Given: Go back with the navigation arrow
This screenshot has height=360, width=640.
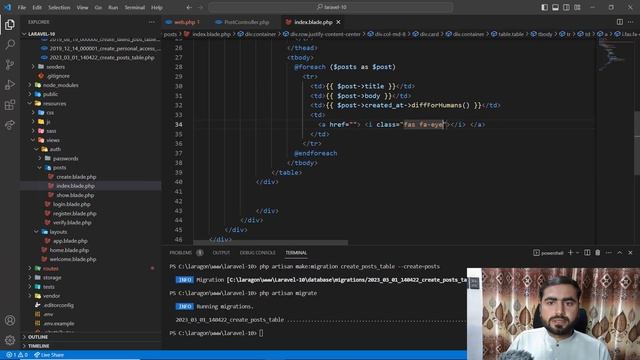Looking at the screenshot, I should [x=189, y=7].
